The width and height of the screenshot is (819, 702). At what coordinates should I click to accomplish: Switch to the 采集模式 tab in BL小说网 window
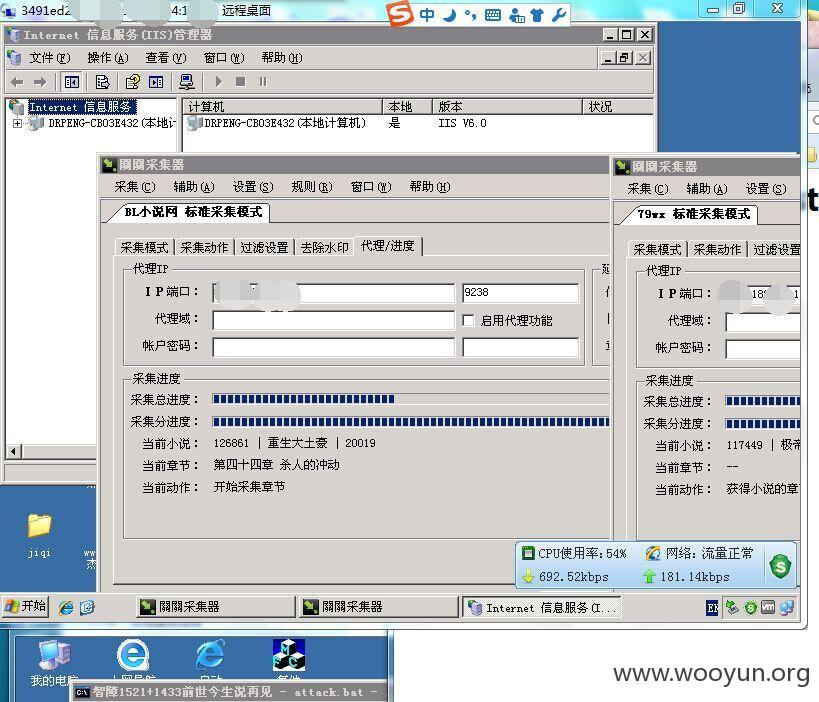pyautogui.click(x=145, y=248)
